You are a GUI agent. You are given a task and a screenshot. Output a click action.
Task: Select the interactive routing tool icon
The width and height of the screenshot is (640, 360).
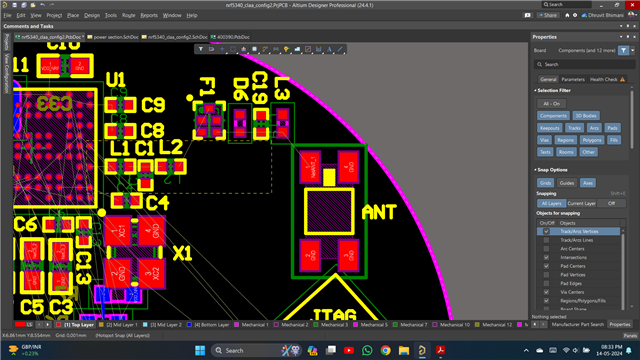click(265, 49)
